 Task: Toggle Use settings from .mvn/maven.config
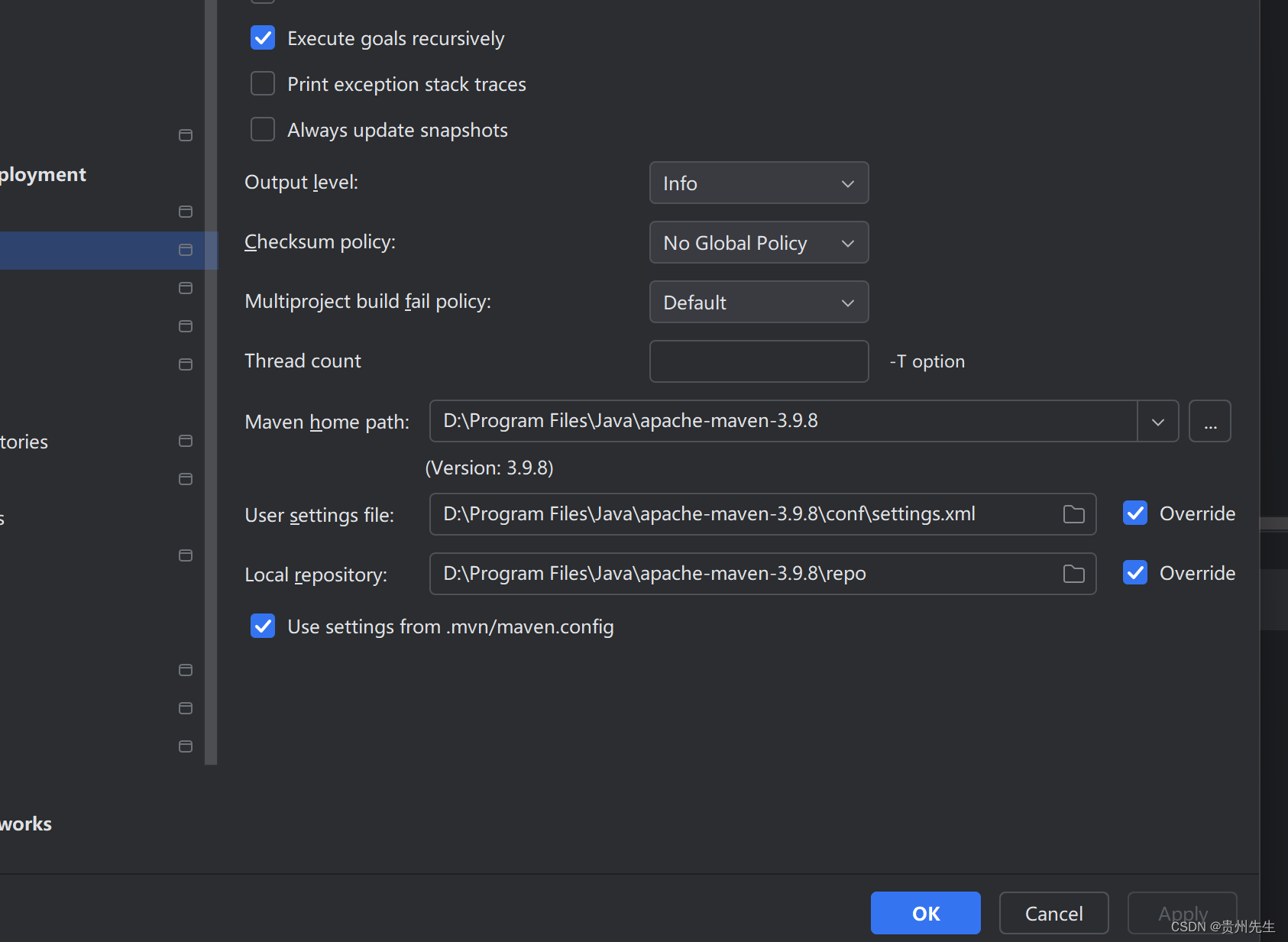(x=263, y=626)
